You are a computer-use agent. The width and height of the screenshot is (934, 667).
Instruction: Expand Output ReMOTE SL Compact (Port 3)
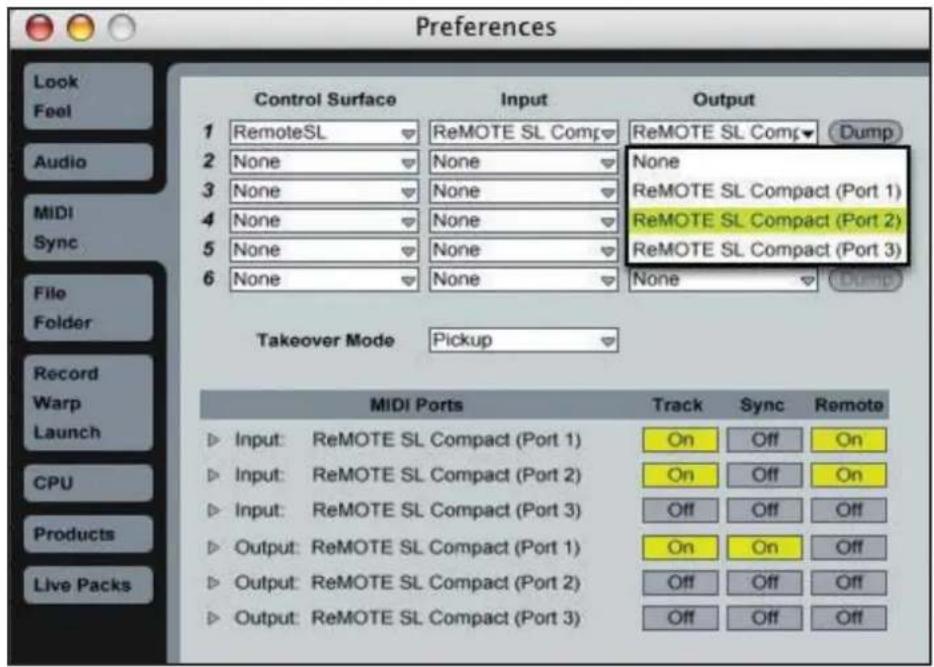[x=214, y=618]
